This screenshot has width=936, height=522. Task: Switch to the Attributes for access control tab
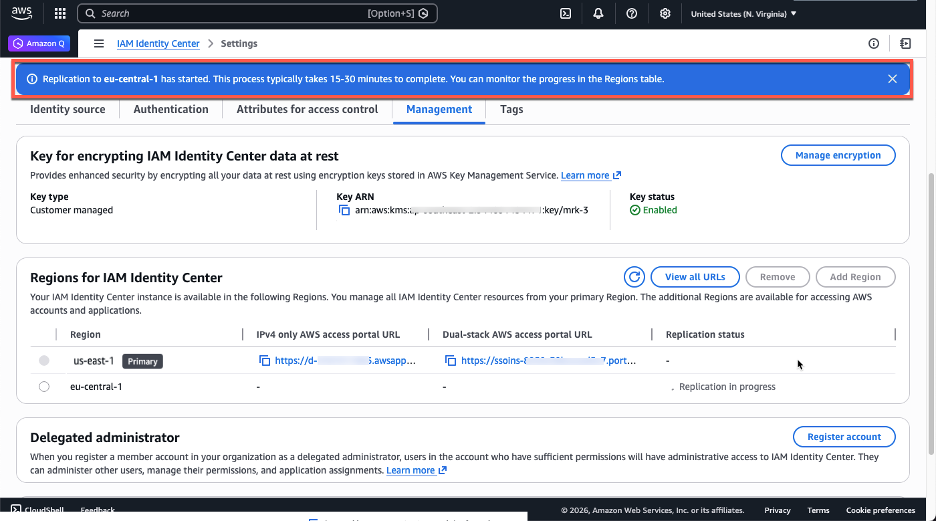click(x=307, y=110)
